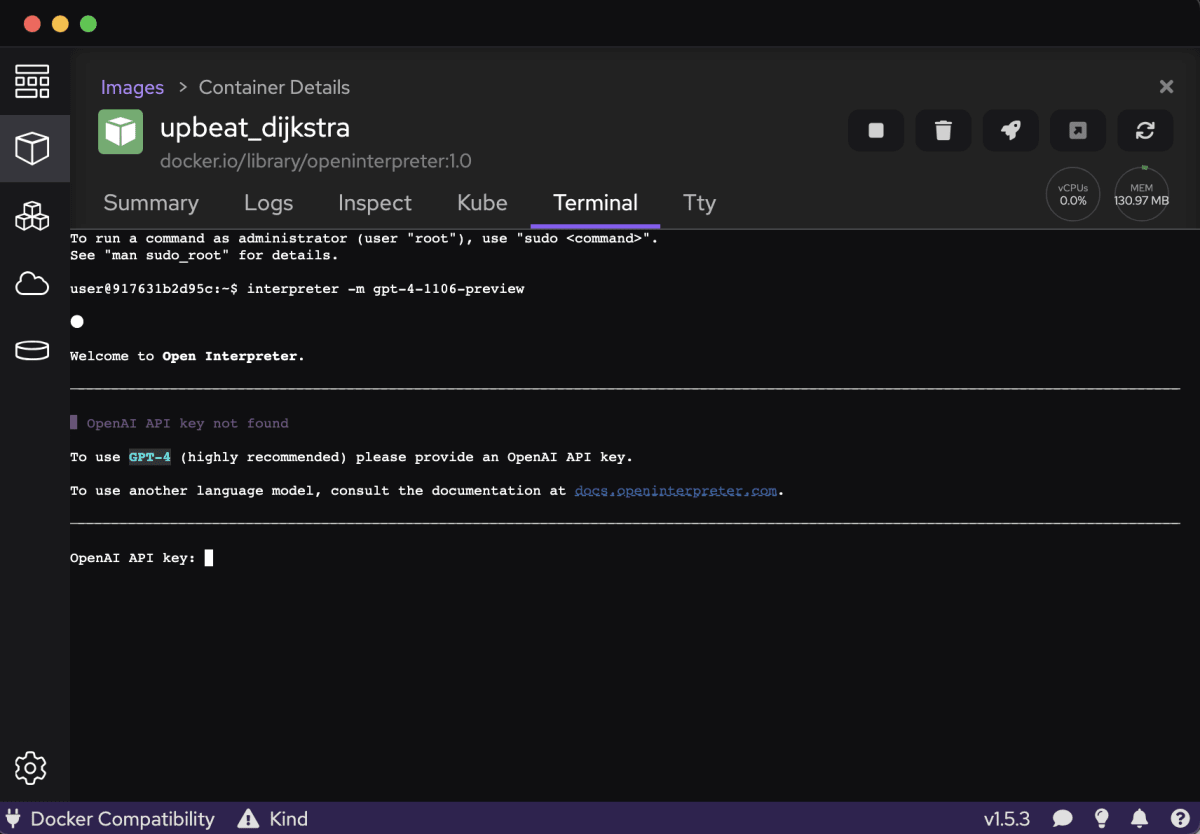The image size is (1200, 834).
Task: Click version v1.5.3 in status bar
Action: tap(1006, 819)
